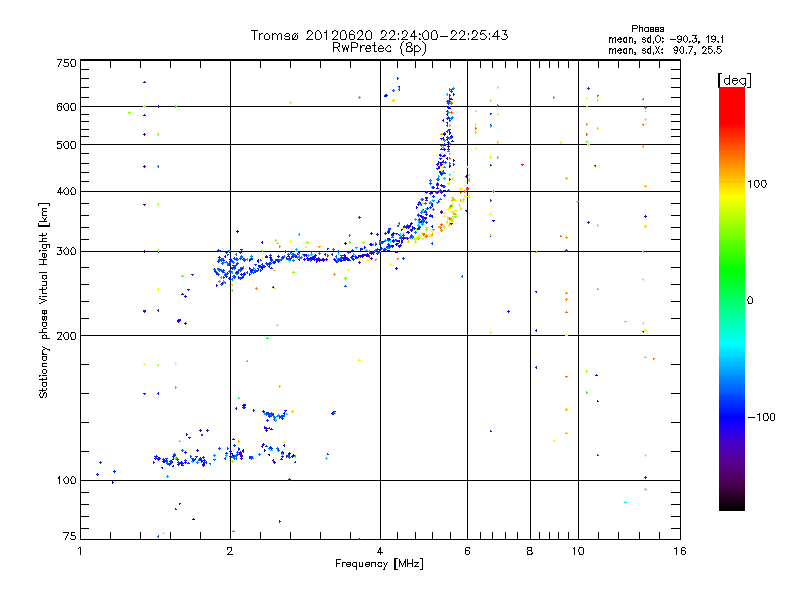
Task: Click the x-axis tick label '16'
Action: click(680, 551)
